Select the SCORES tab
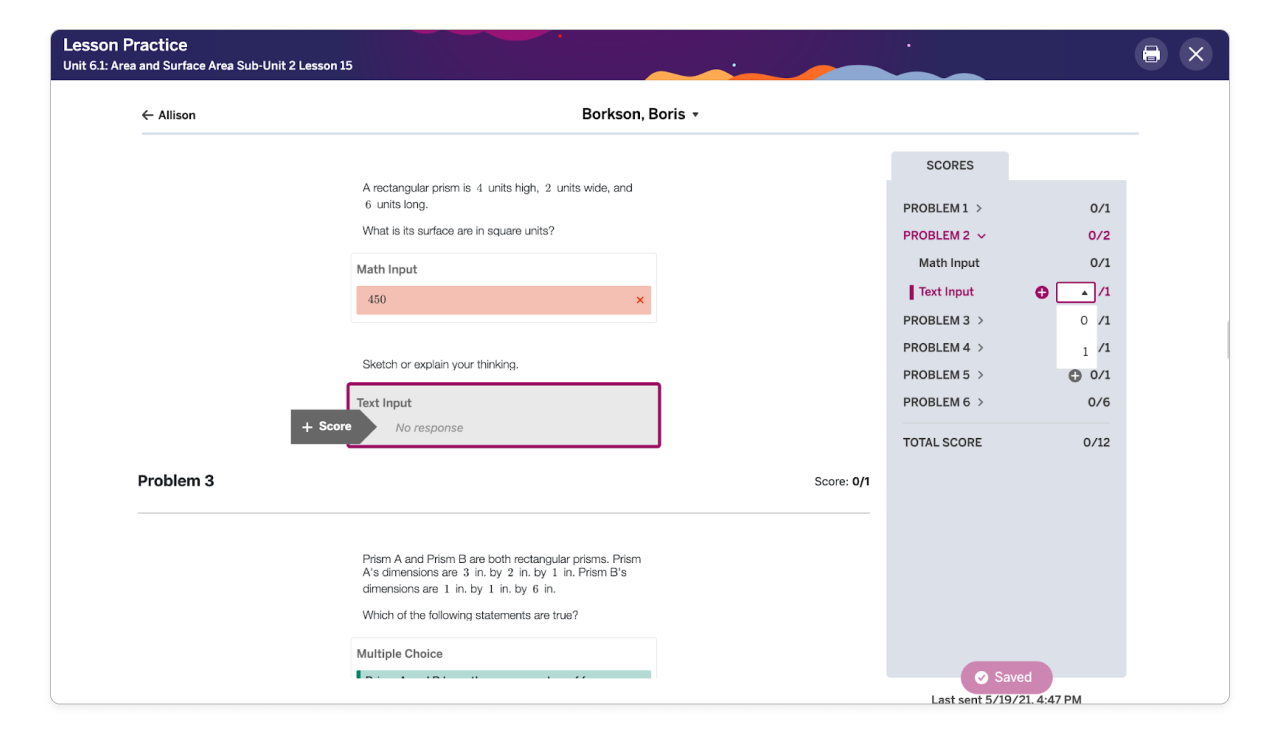 click(x=950, y=166)
